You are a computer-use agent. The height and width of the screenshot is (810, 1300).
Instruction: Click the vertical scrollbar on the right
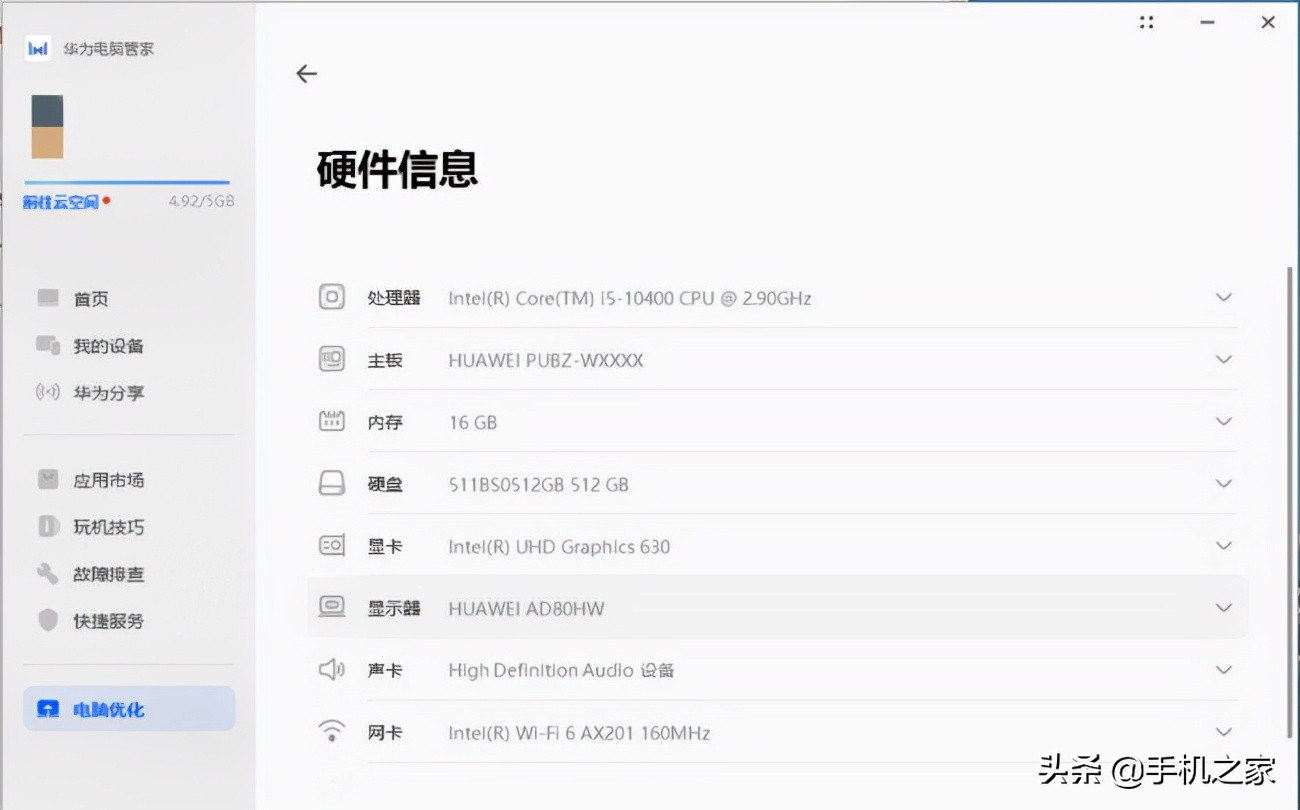[1288, 503]
